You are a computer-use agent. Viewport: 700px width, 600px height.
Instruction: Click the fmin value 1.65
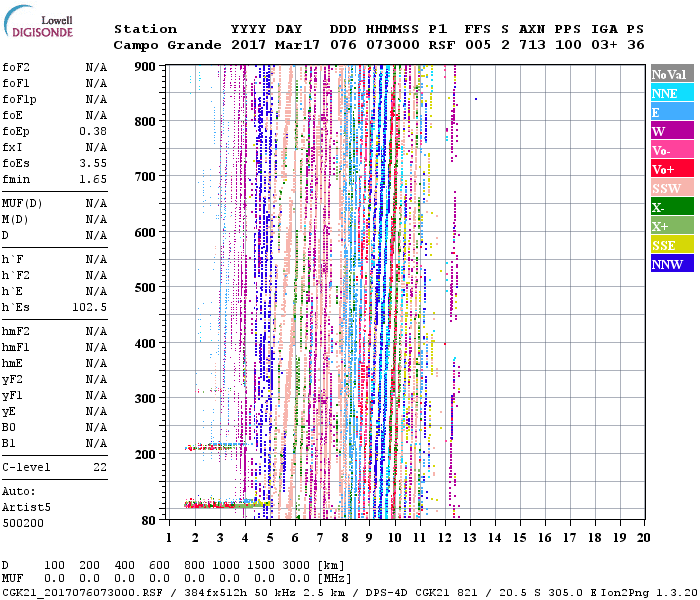(93, 179)
